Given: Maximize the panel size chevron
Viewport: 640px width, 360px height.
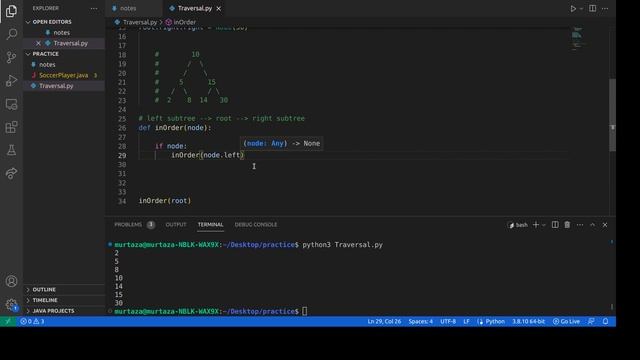Looking at the screenshot, I should (x=593, y=225).
